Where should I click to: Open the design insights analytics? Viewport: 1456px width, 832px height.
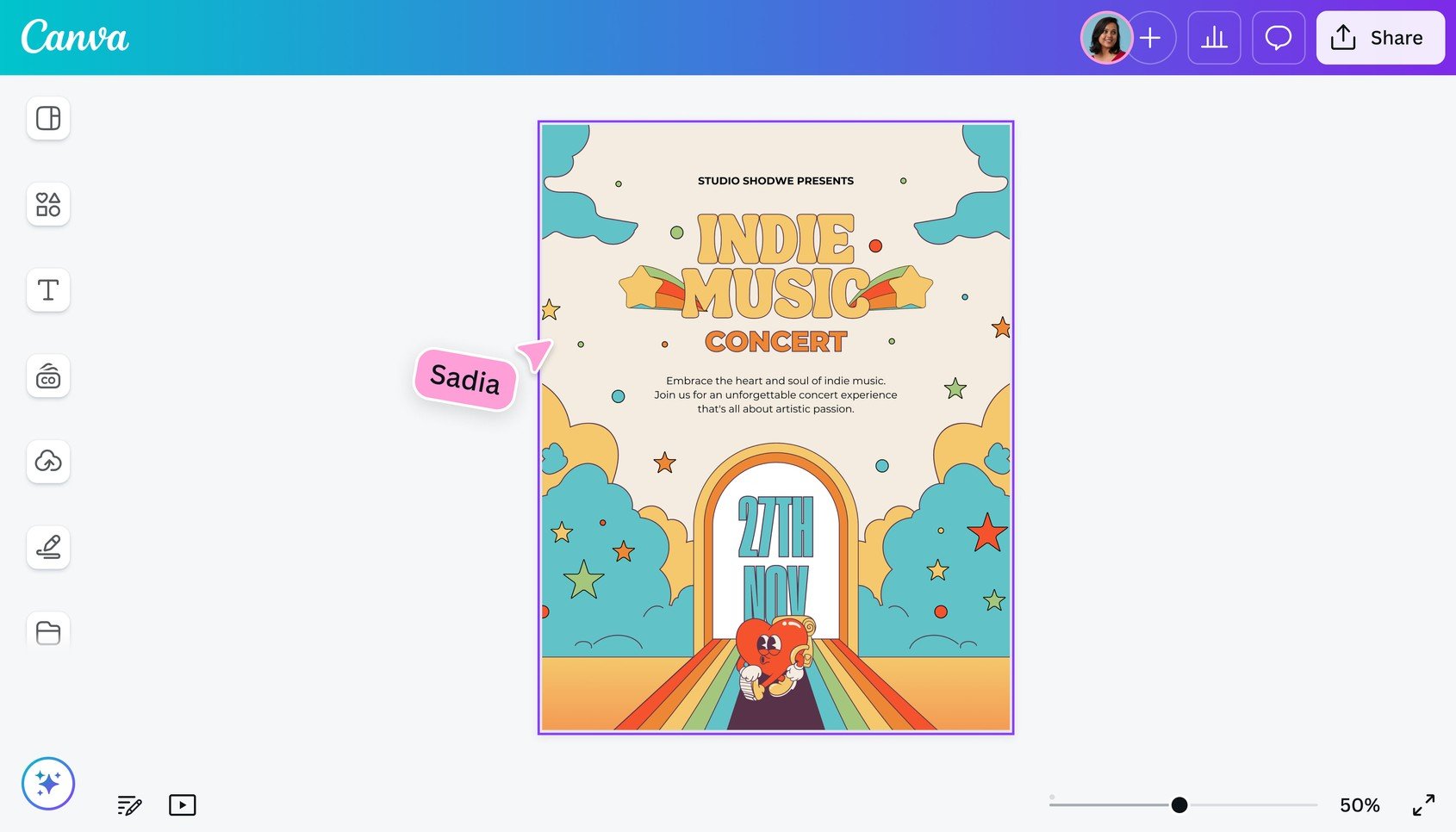[1214, 37]
